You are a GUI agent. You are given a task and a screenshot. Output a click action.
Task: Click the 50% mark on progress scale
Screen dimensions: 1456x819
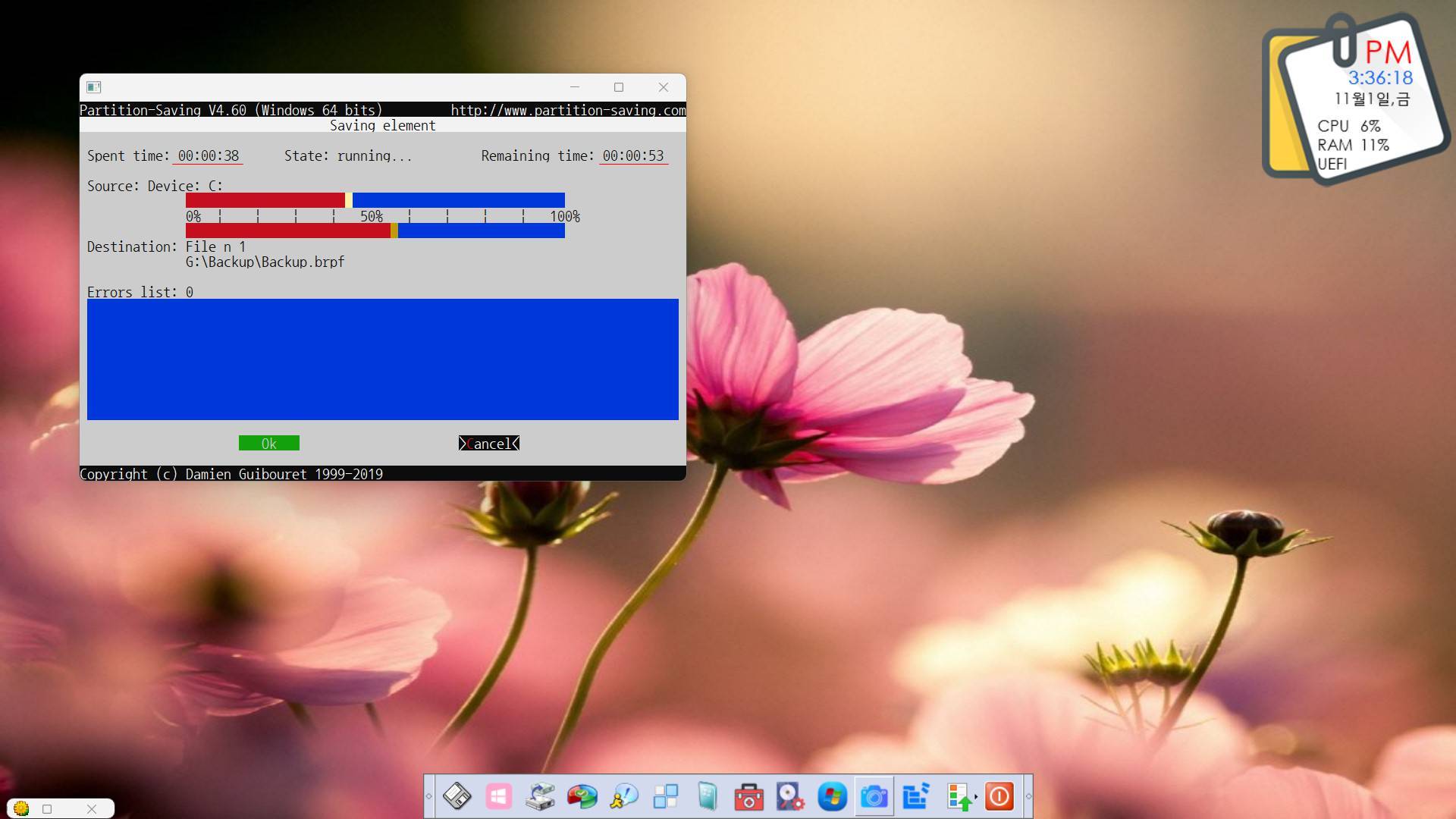371,216
